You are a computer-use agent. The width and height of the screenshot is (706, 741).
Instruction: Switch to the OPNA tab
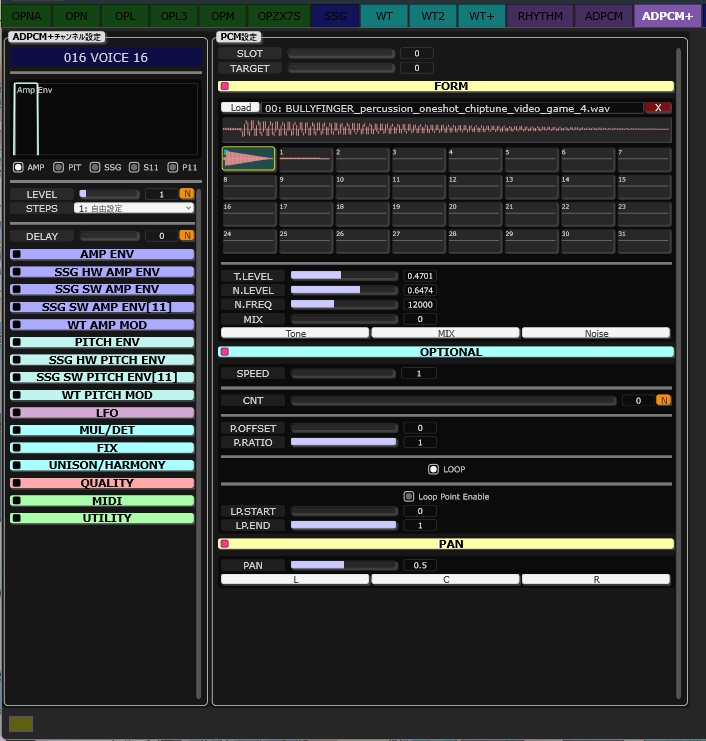click(26, 16)
